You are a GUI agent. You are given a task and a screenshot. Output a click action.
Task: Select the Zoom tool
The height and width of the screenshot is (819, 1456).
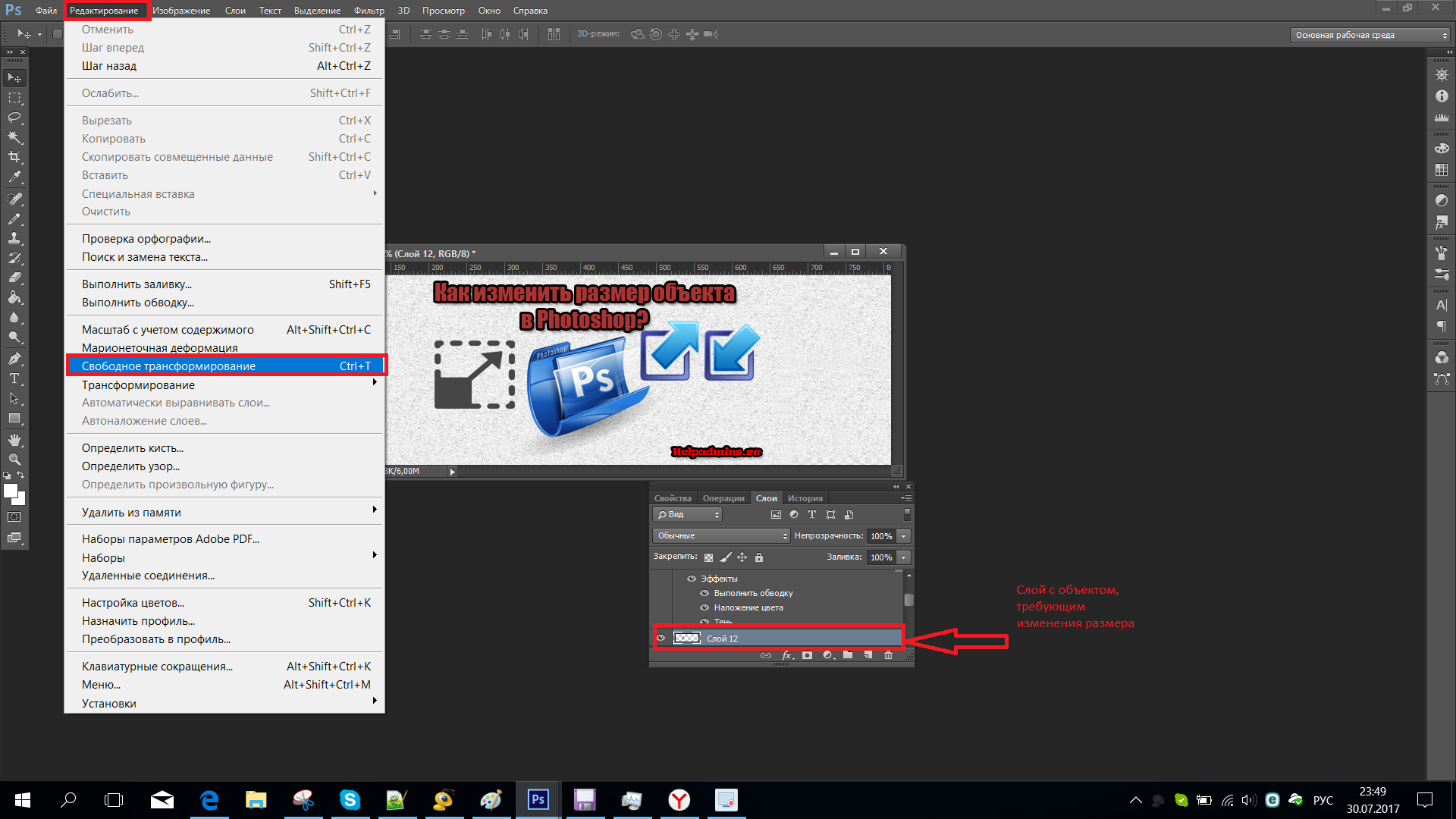[13, 460]
